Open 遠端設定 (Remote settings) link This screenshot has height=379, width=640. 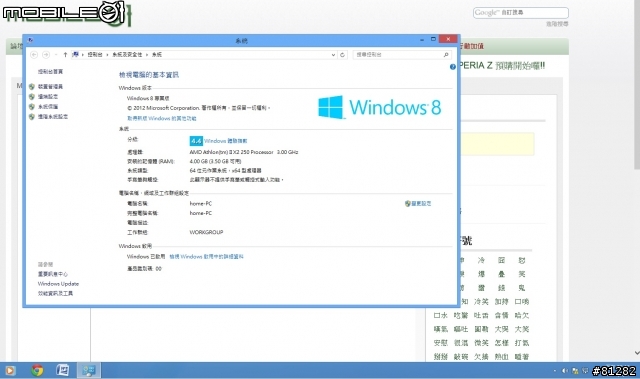click(x=48, y=97)
